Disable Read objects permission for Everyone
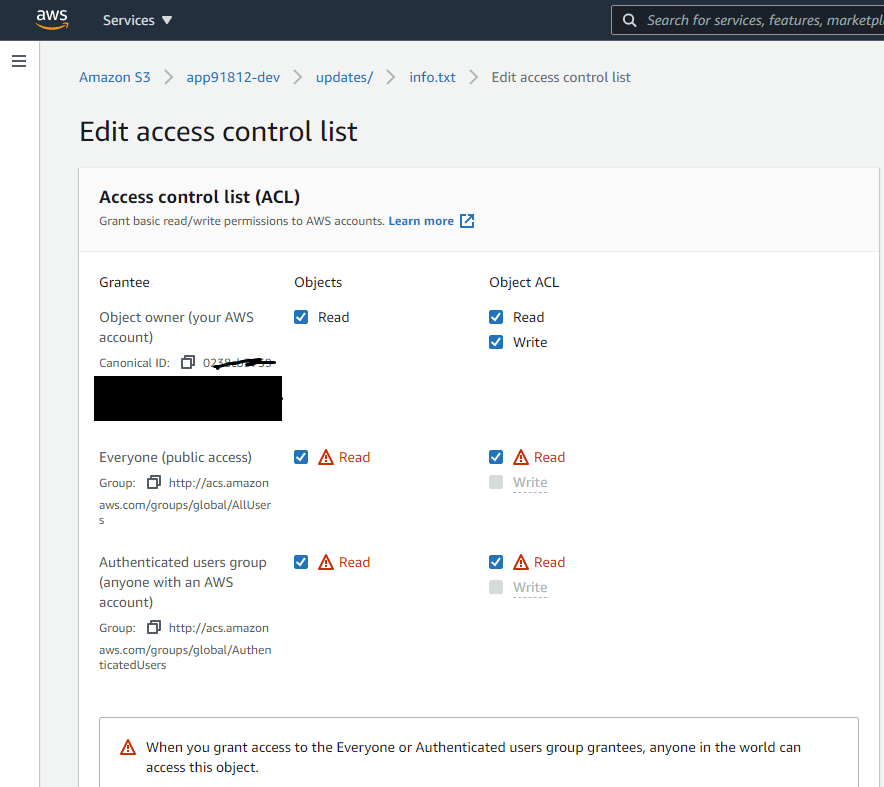Viewport: 884px width, 787px height. [x=301, y=457]
